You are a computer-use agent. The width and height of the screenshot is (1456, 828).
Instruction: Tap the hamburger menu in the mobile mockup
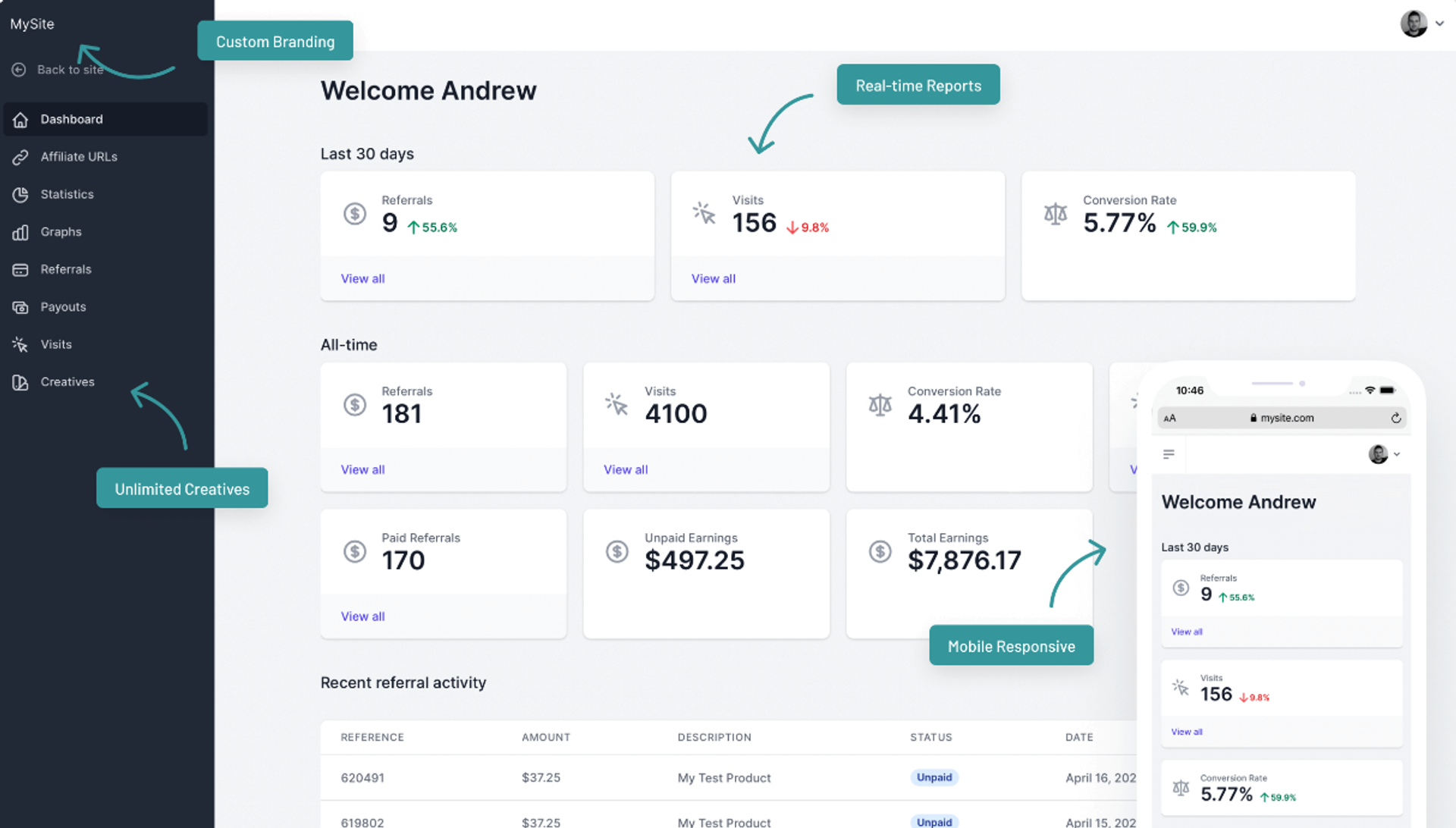pyautogui.click(x=1168, y=454)
